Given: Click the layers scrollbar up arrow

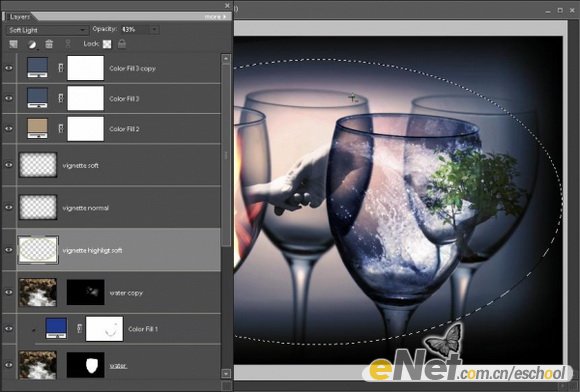Looking at the screenshot, I should point(226,59).
